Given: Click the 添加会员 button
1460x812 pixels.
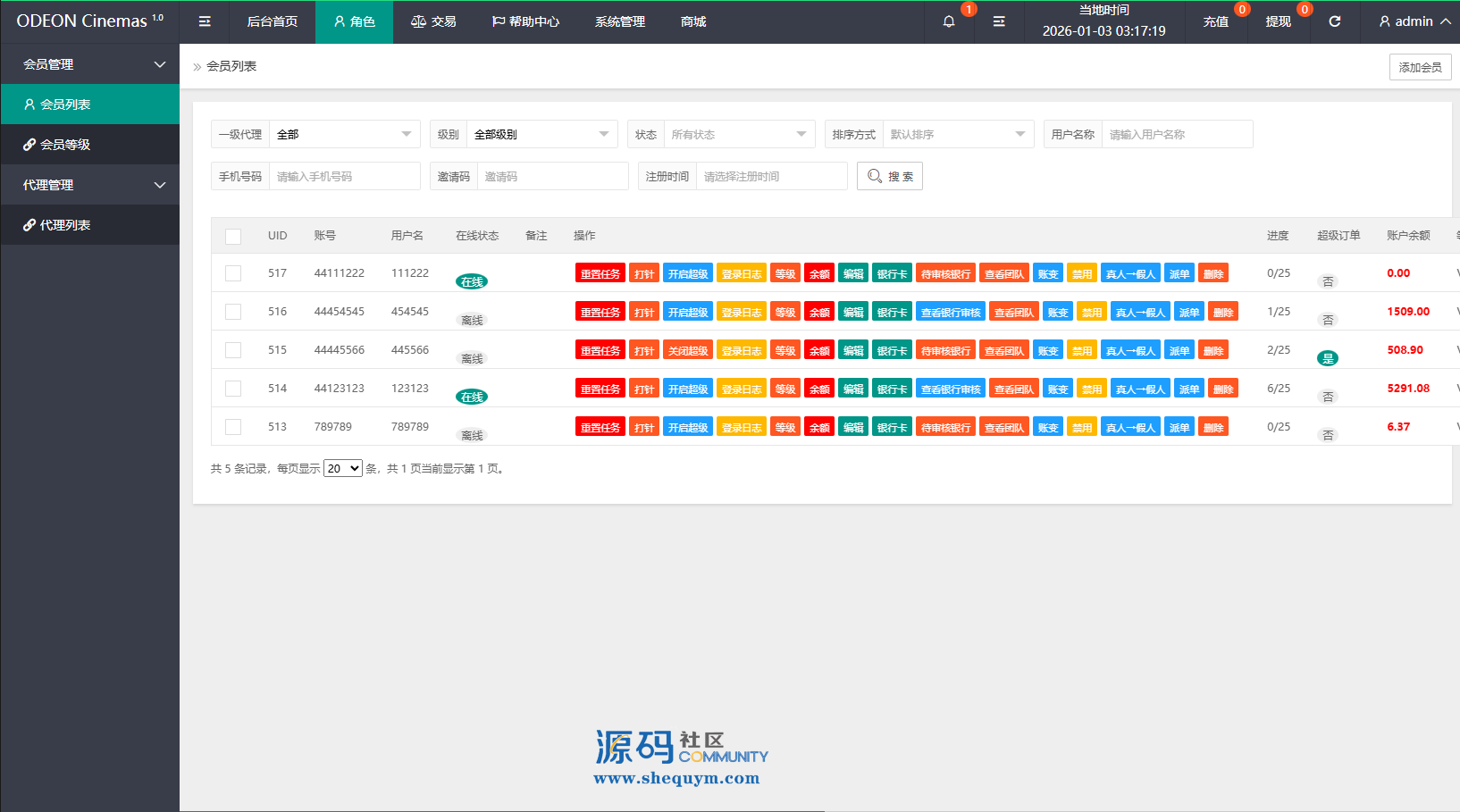Looking at the screenshot, I should 1420,67.
